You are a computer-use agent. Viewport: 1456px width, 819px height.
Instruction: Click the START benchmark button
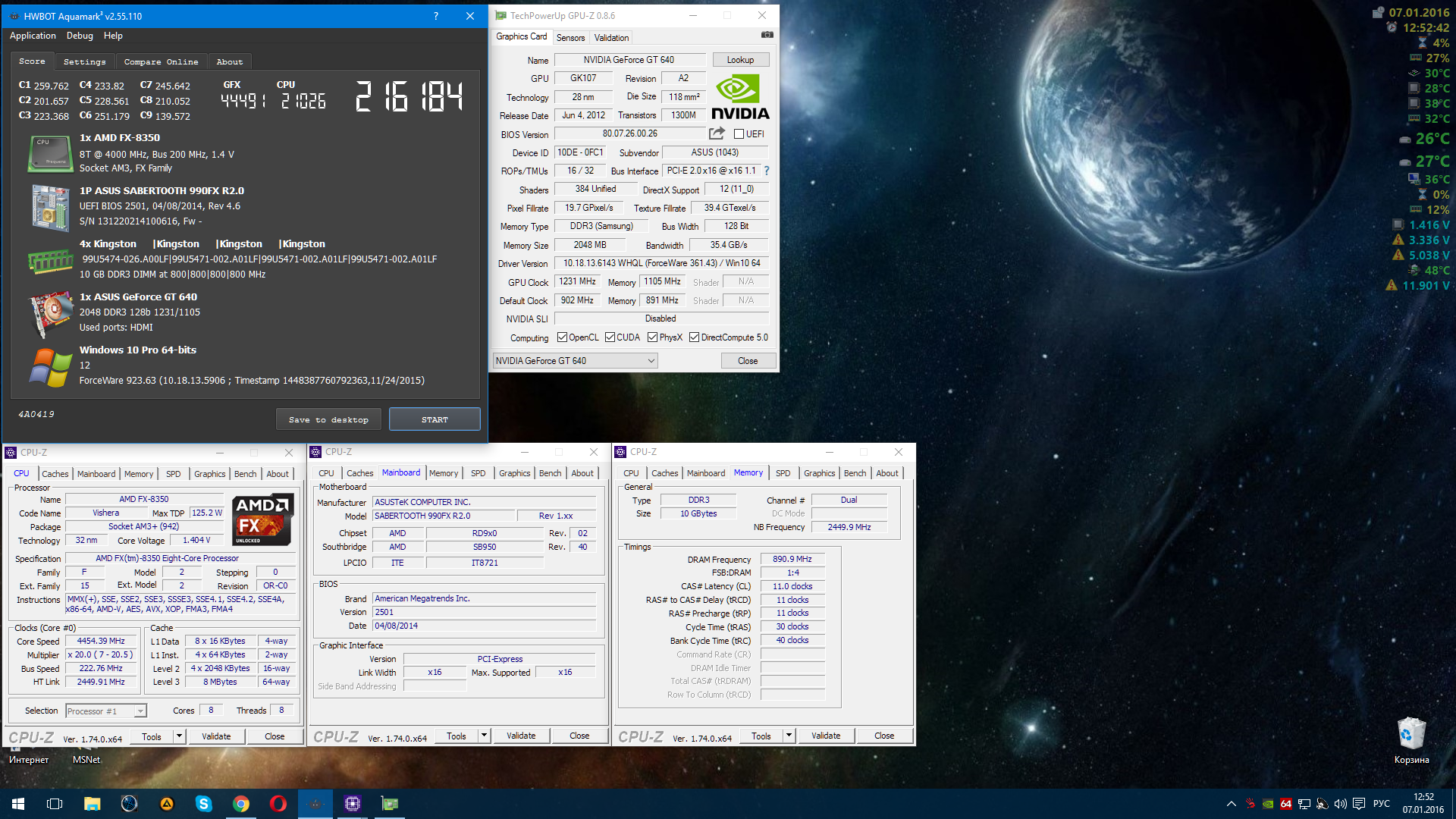coord(435,419)
